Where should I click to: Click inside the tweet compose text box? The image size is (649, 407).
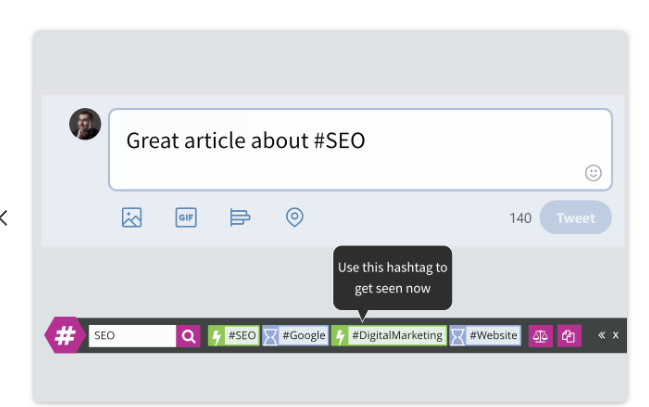click(x=360, y=148)
